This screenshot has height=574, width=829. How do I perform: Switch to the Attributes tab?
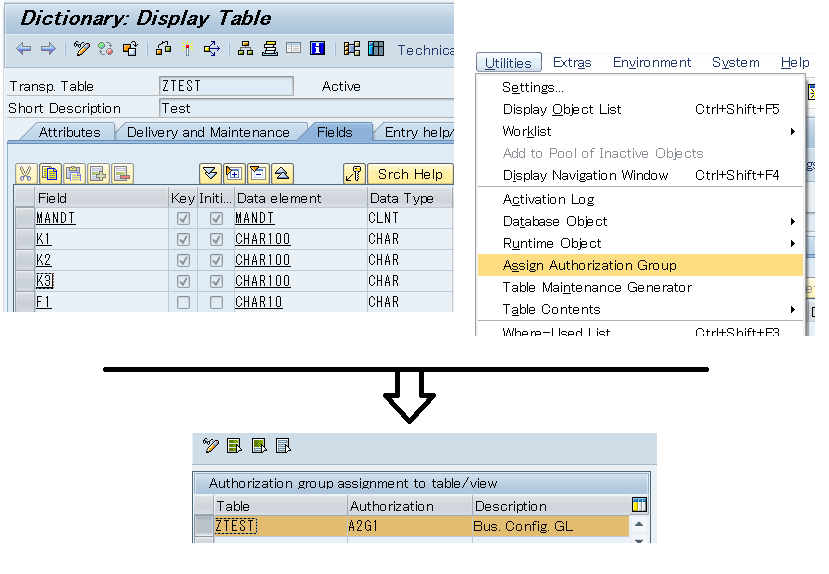point(69,132)
